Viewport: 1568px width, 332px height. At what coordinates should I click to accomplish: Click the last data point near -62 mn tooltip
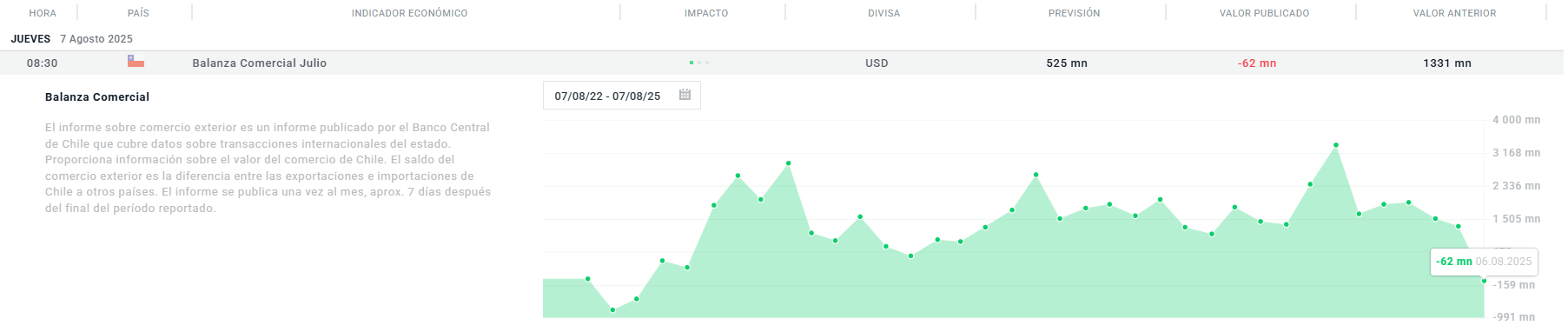click(x=1484, y=281)
